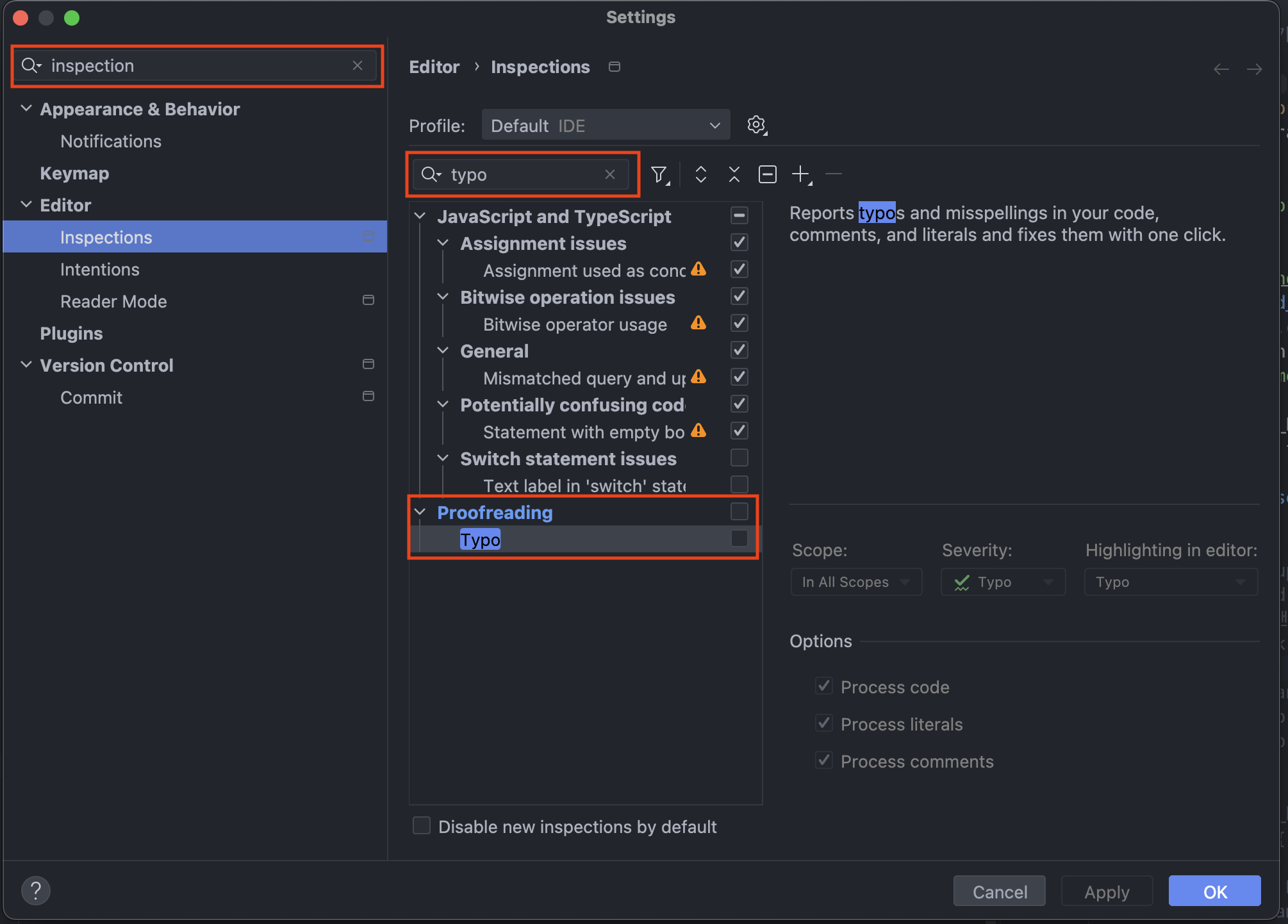The image size is (1288, 924).
Task: Click the Collapse All arrows icon
Action: tap(734, 174)
